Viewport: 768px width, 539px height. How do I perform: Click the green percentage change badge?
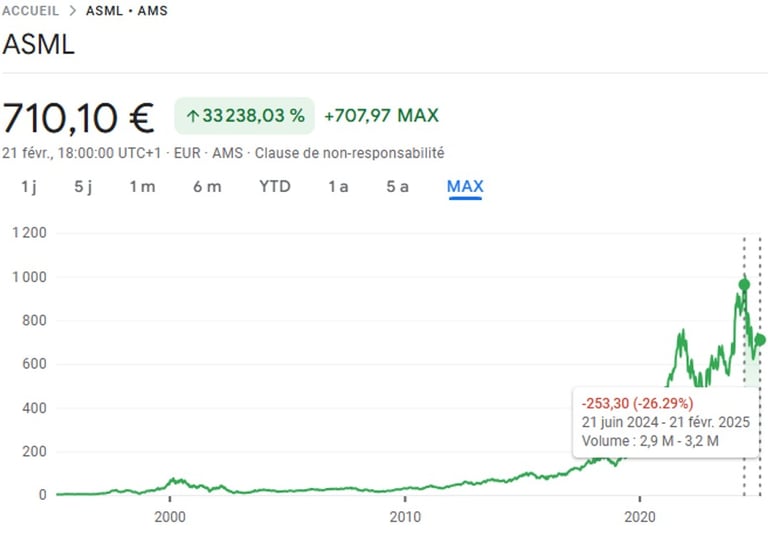pyautogui.click(x=244, y=116)
